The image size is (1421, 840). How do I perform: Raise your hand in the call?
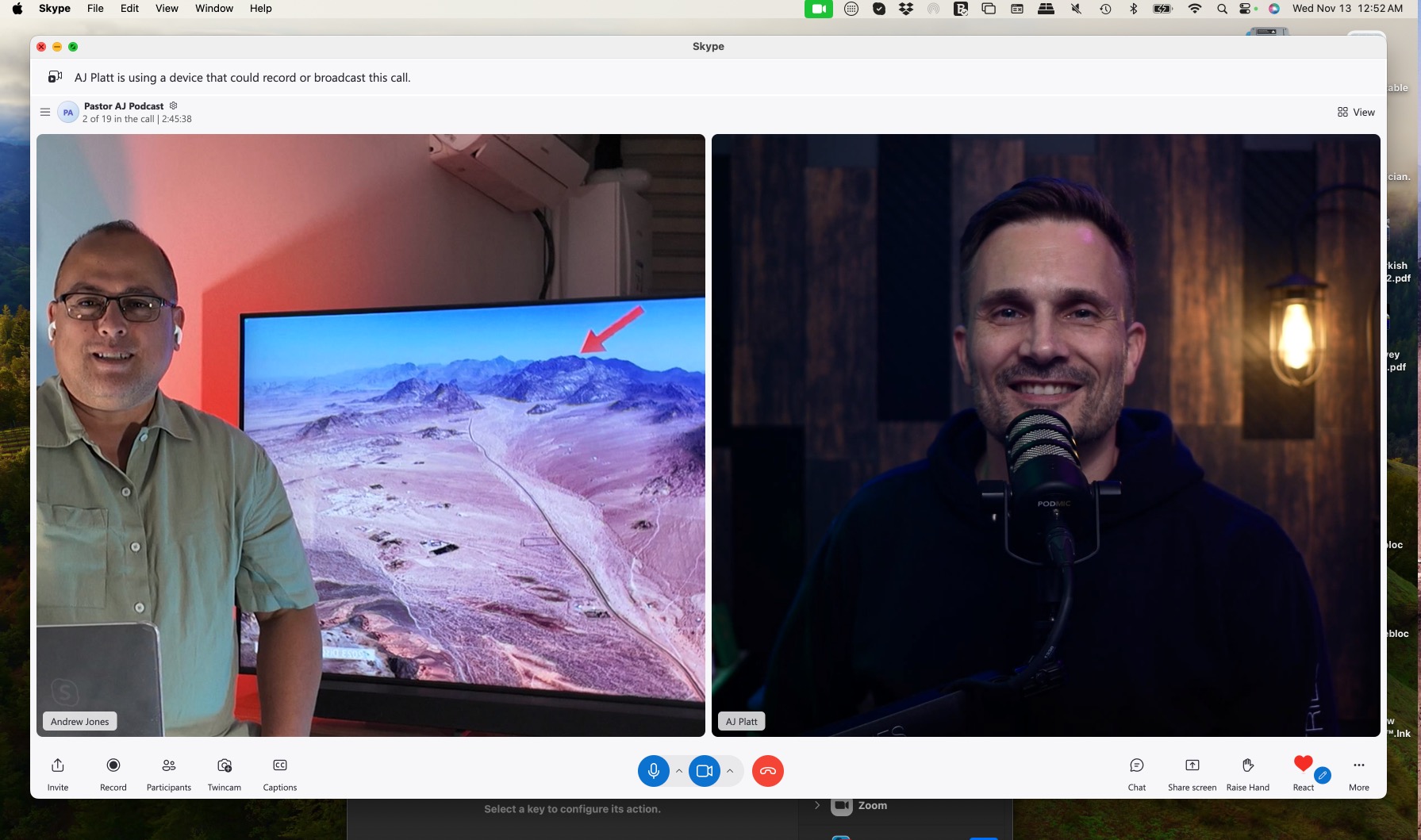tap(1248, 765)
